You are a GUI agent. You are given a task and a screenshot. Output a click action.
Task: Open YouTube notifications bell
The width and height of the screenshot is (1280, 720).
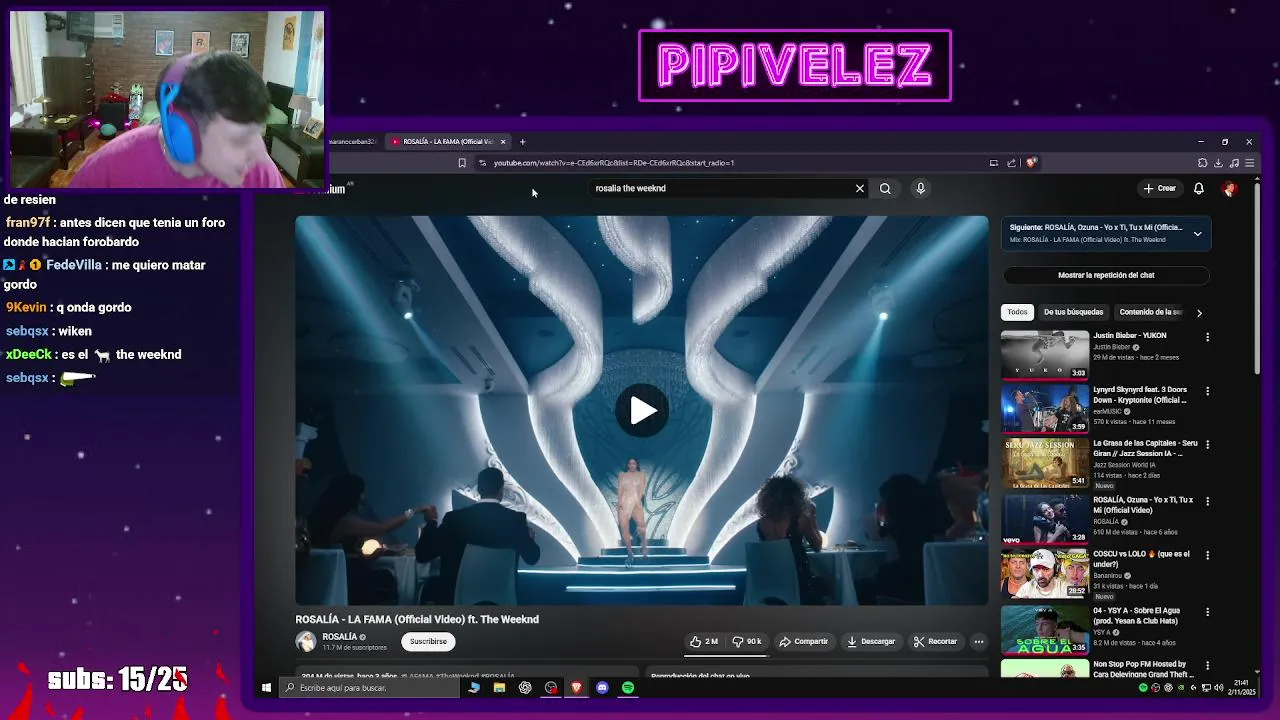click(1199, 188)
